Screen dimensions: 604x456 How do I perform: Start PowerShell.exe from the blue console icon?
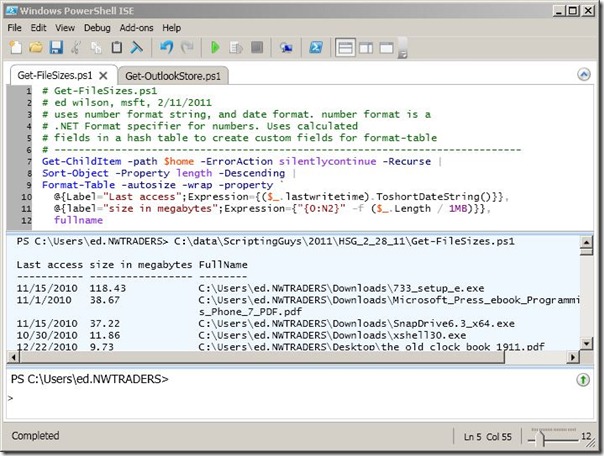pyautogui.click(x=316, y=47)
